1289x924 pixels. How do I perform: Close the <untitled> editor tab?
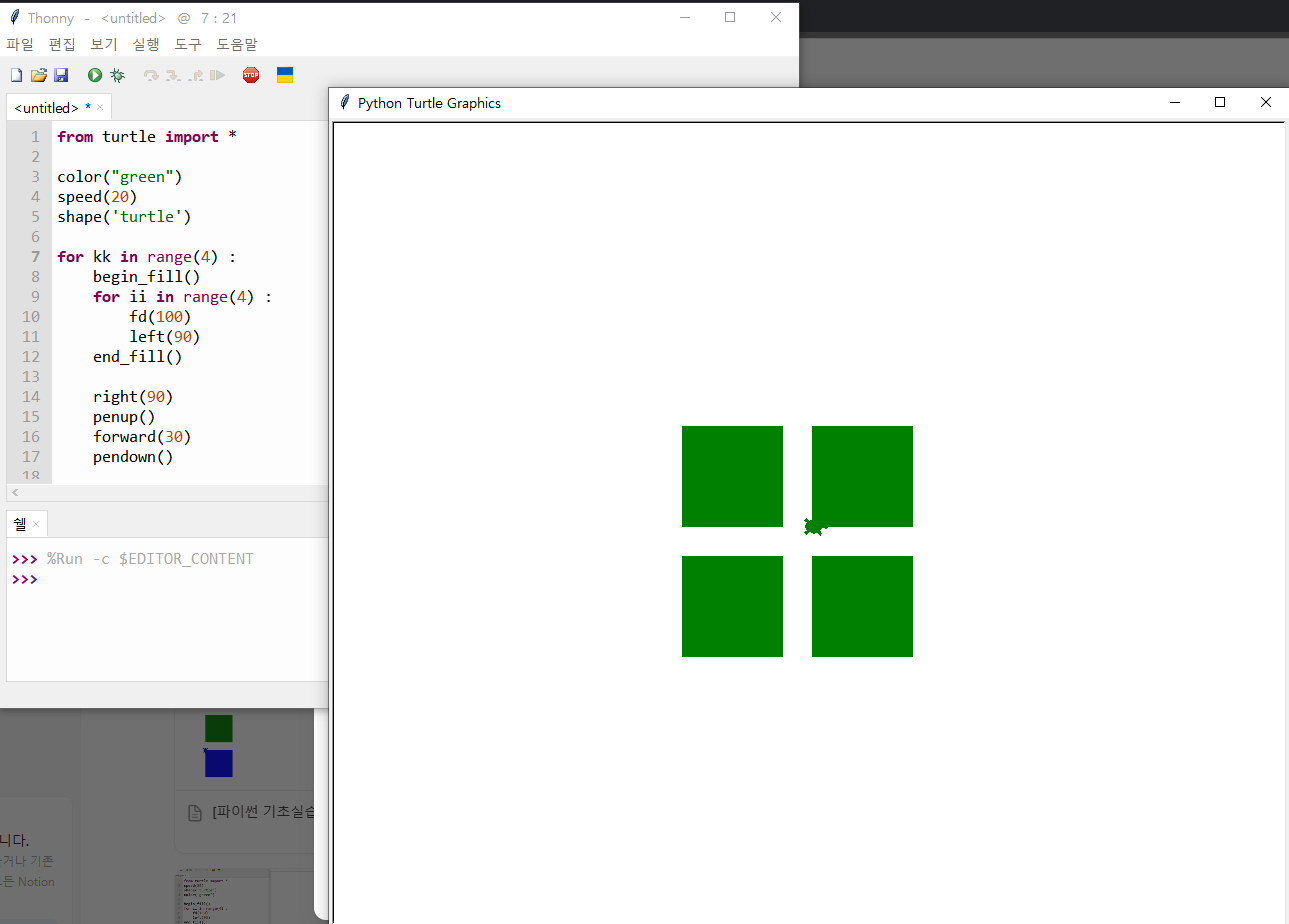101,108
